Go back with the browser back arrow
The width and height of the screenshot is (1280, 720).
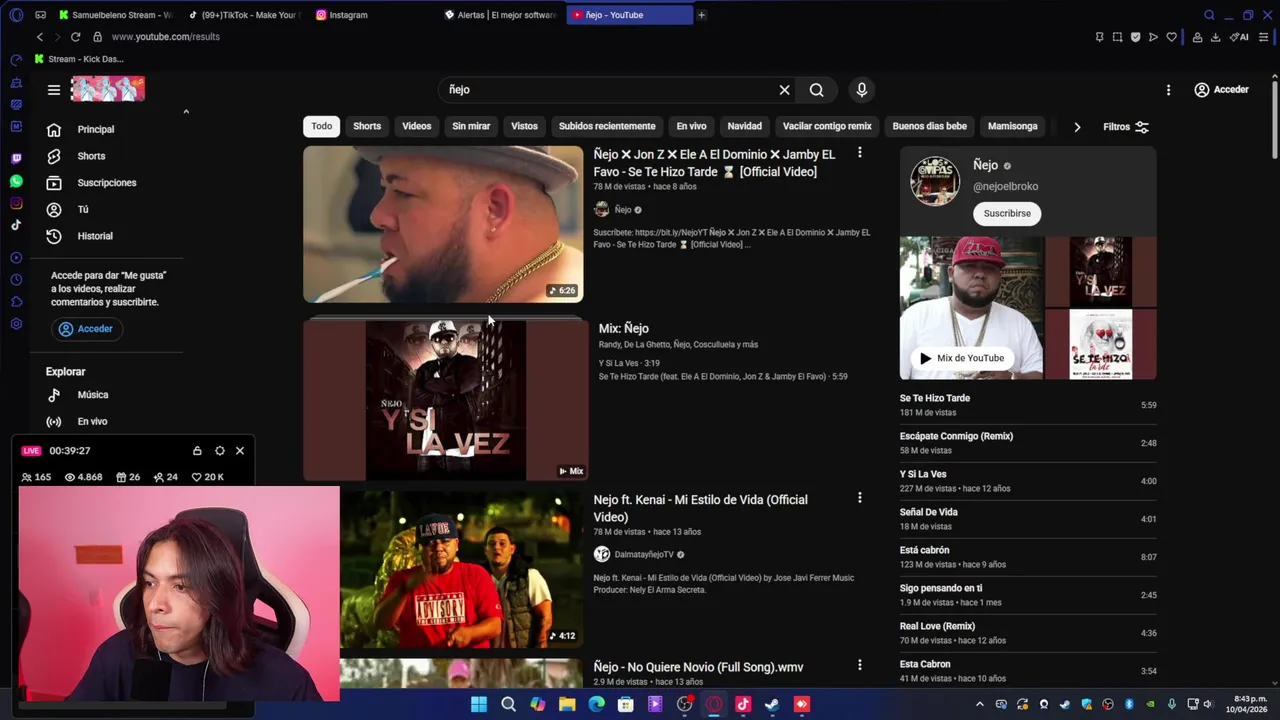pos(40,37)
